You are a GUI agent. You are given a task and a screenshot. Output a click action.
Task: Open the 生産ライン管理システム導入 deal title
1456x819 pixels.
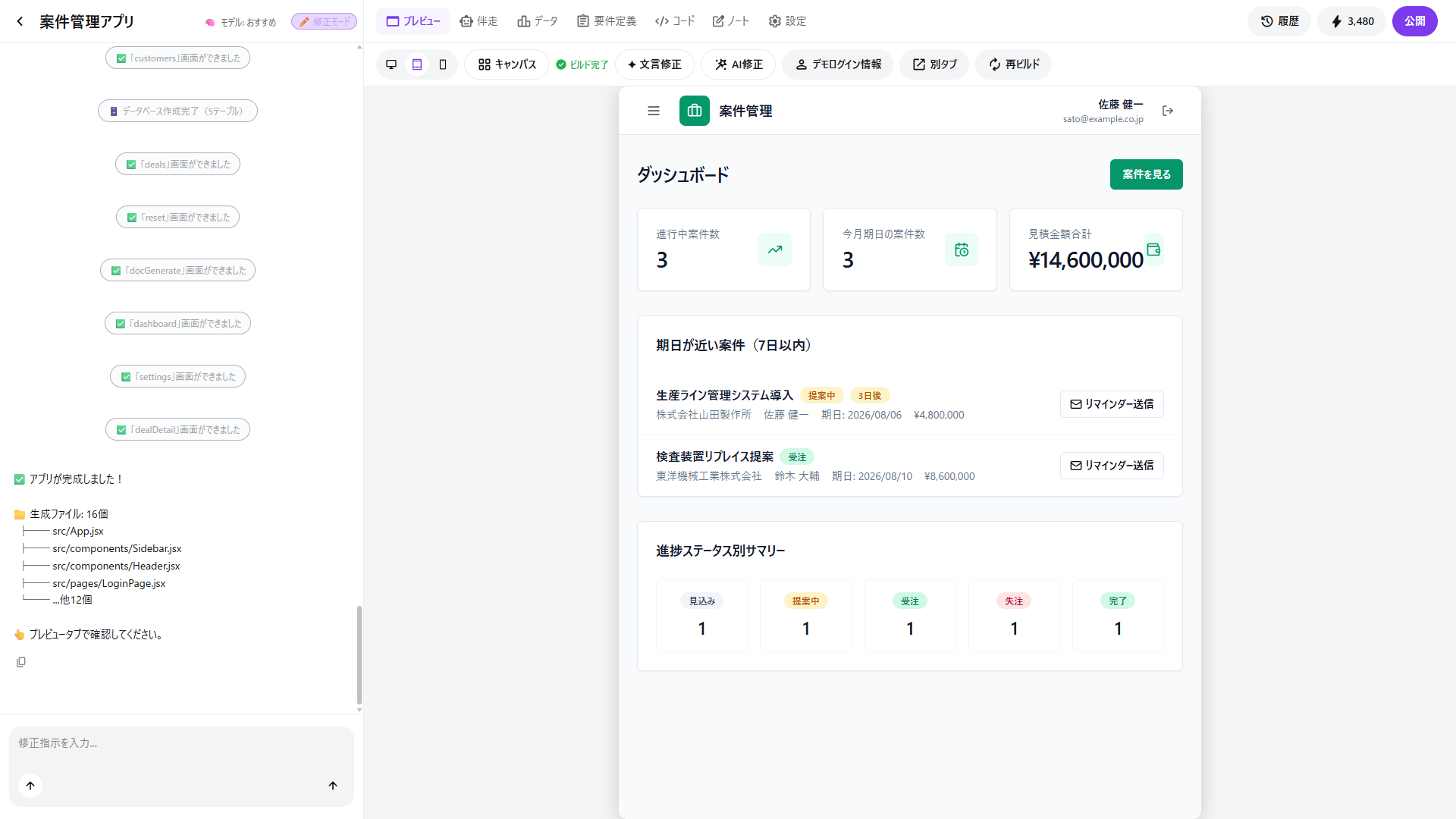[724, 395]
